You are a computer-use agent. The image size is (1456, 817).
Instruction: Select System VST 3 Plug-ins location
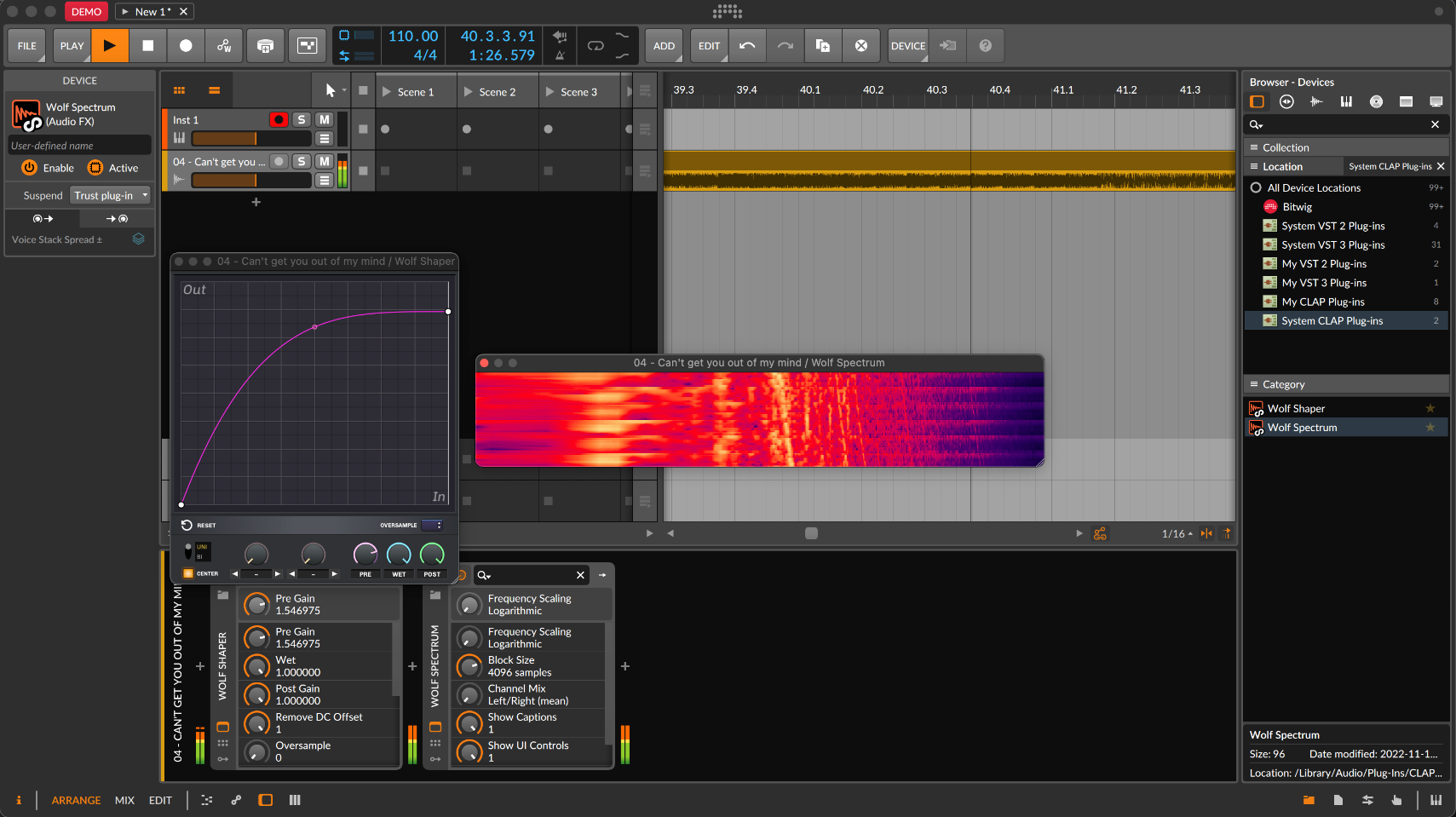(x=1345, y=245)
